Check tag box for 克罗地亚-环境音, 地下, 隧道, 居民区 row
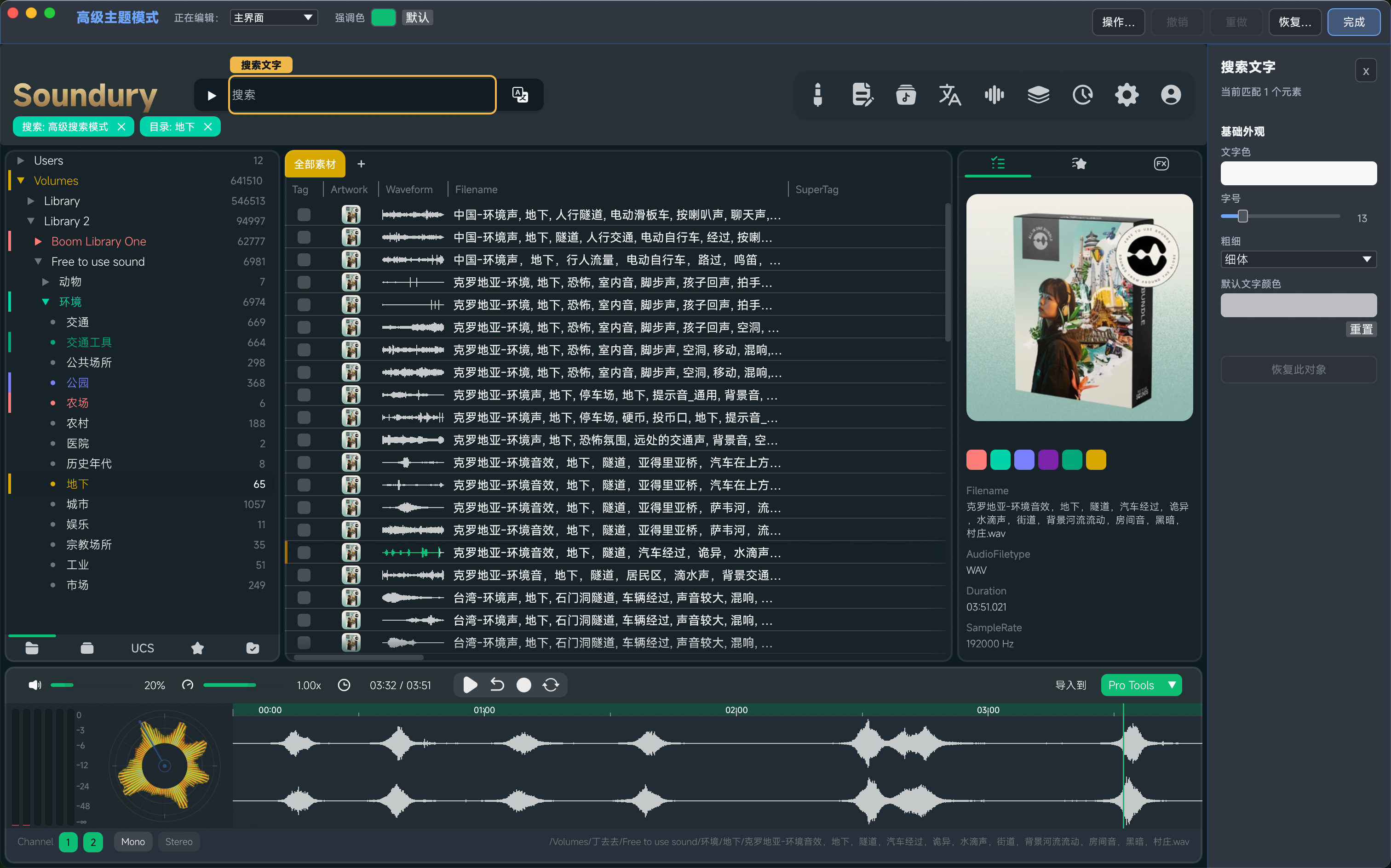The height and width of the screenshot is (868, 1391). click(x=304, y=575)
